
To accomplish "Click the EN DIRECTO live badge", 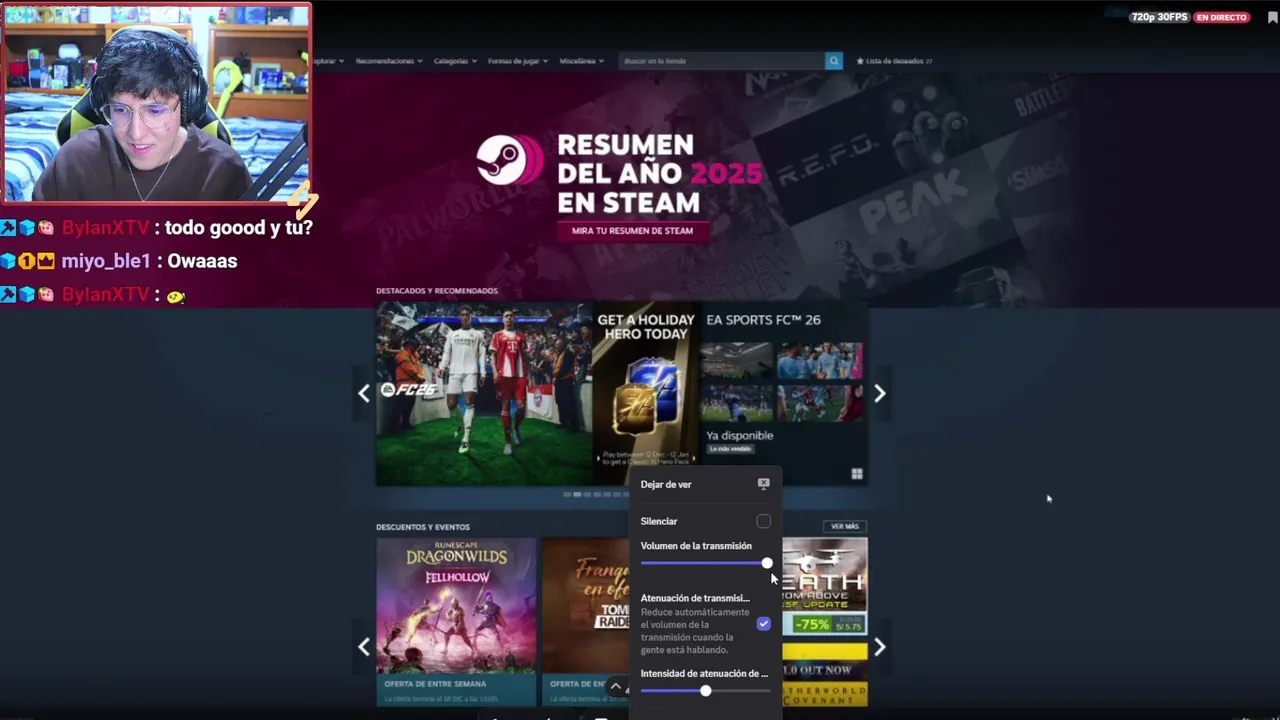I will (x=1222, y=17).
